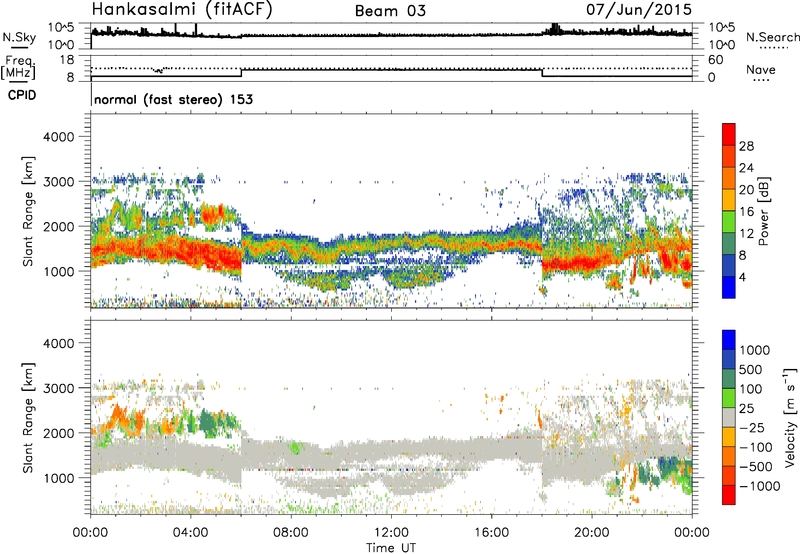
Task: Click the gray segment of the velocity color bar
Action: tap(729, 417)
